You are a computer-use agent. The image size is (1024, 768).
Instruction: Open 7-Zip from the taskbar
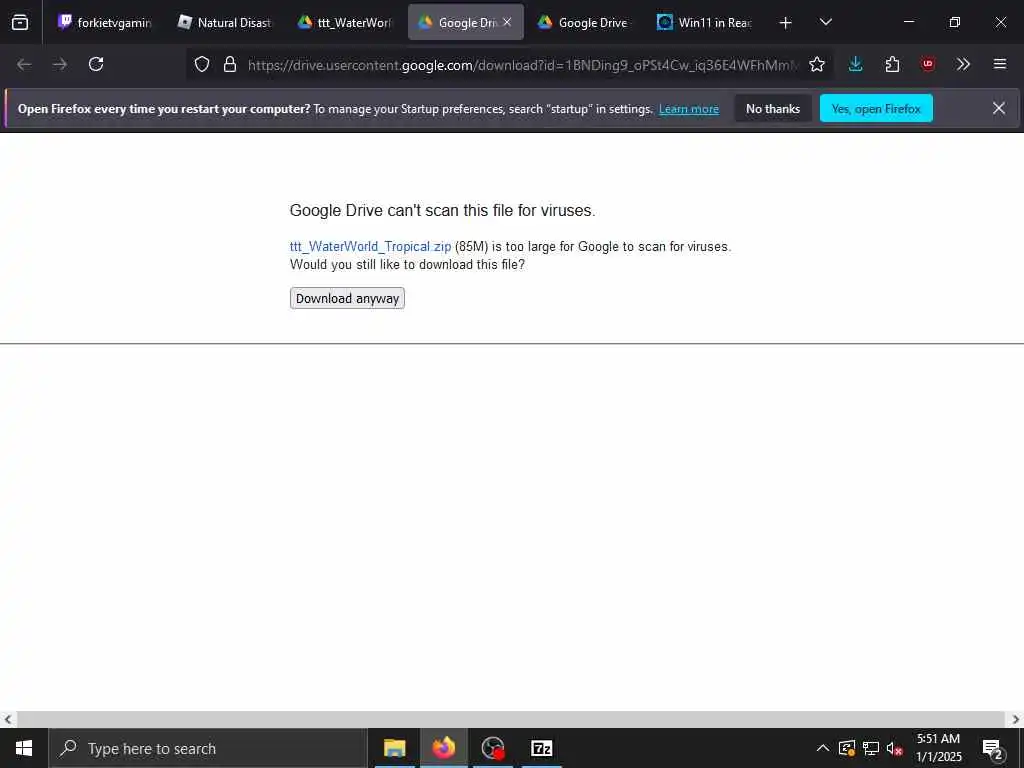coord(542,748)
